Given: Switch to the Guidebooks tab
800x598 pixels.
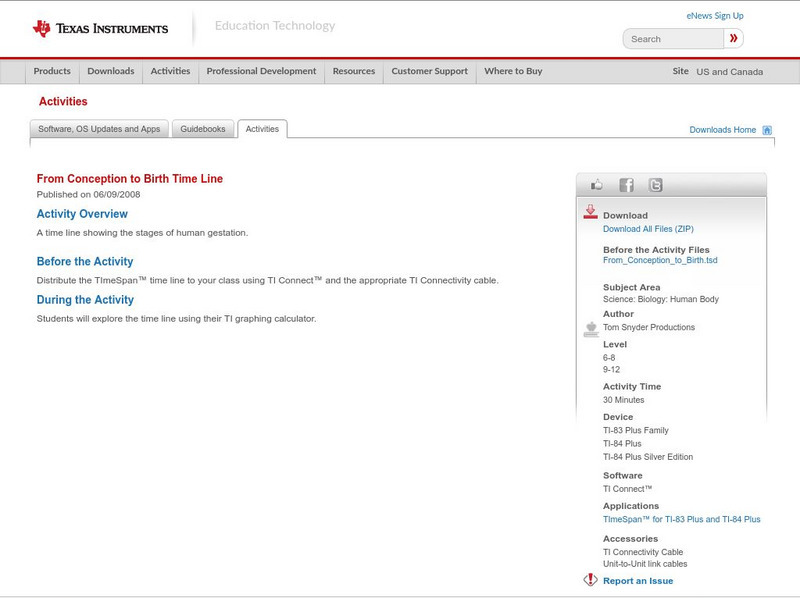Looking at the screenshot, I should tap(204, 129).
